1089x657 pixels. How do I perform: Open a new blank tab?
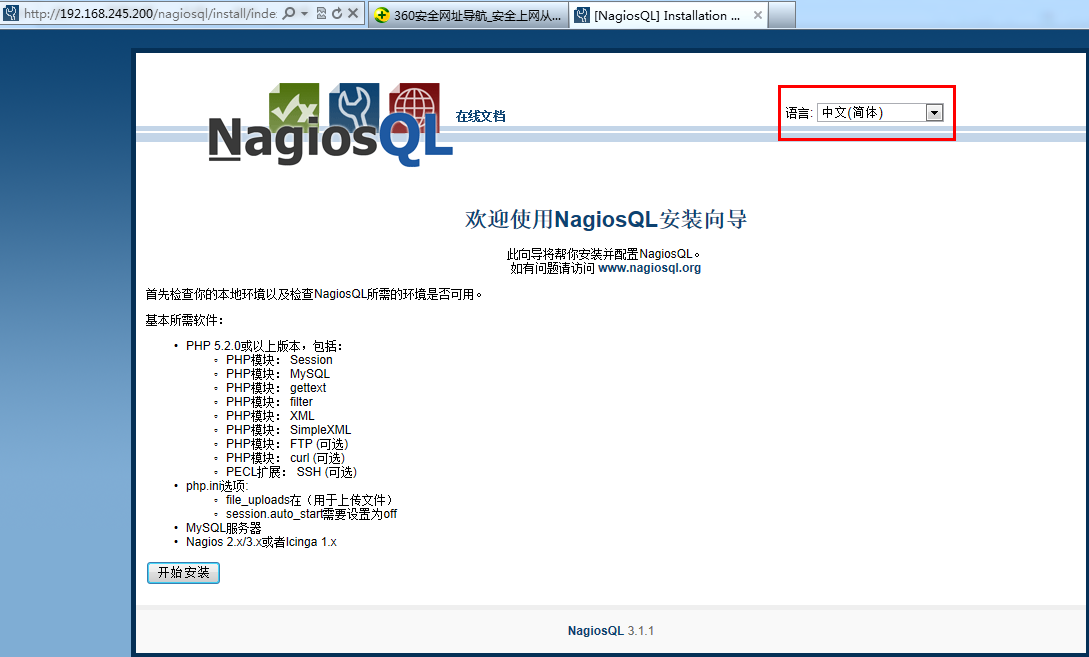click(x=782, y=15)
